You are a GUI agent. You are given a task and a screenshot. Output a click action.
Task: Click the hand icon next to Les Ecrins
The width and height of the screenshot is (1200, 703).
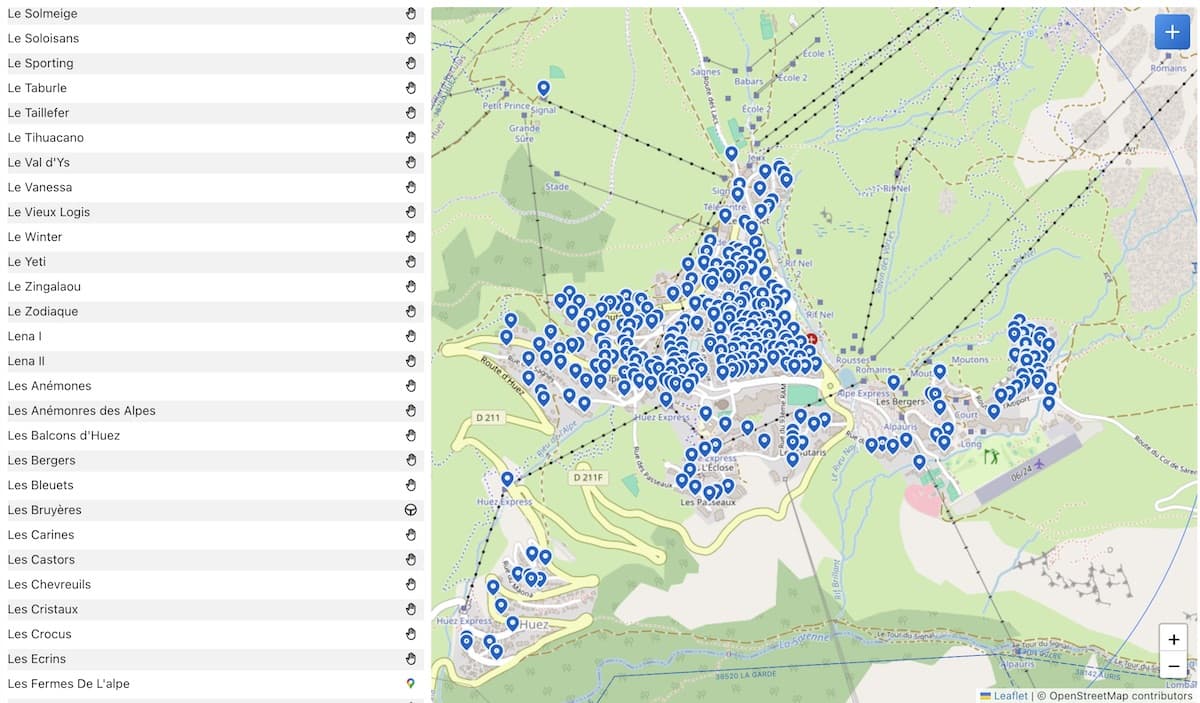point(411,658)
